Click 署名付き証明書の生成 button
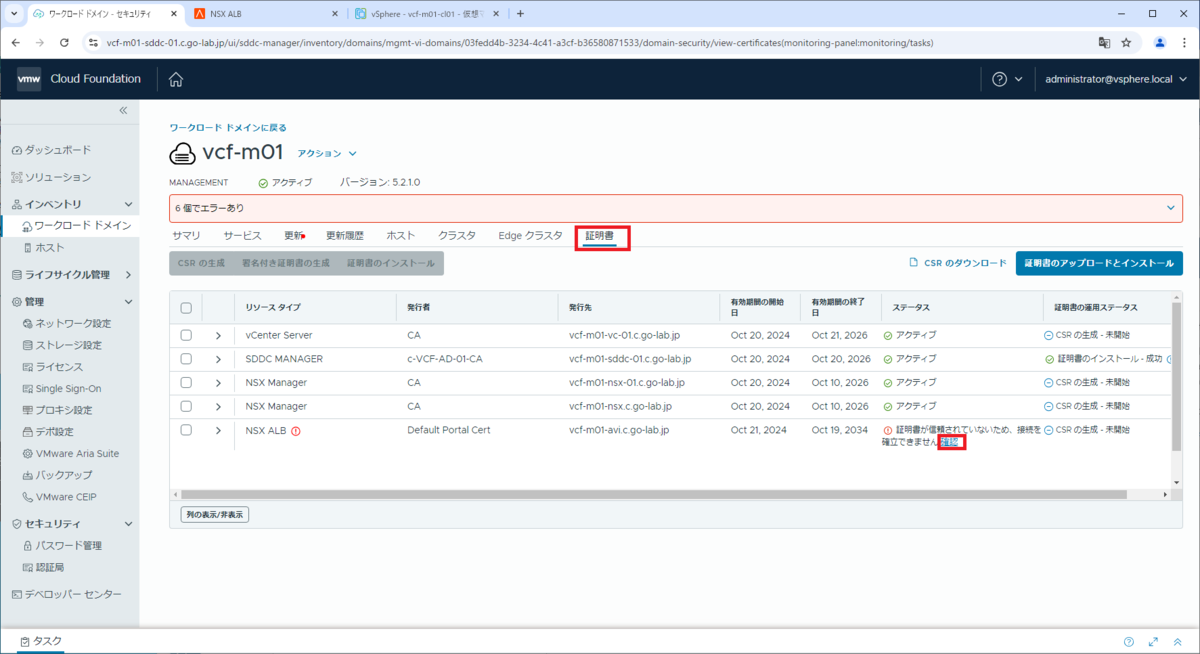Viewport: 1200px width, 654px height. click(x=285, y=263)
